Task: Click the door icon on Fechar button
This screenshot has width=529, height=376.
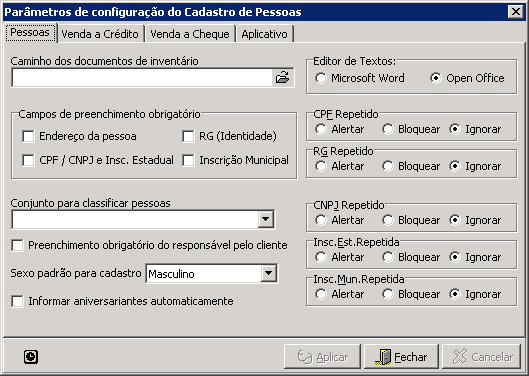Action: pos(383,357)
